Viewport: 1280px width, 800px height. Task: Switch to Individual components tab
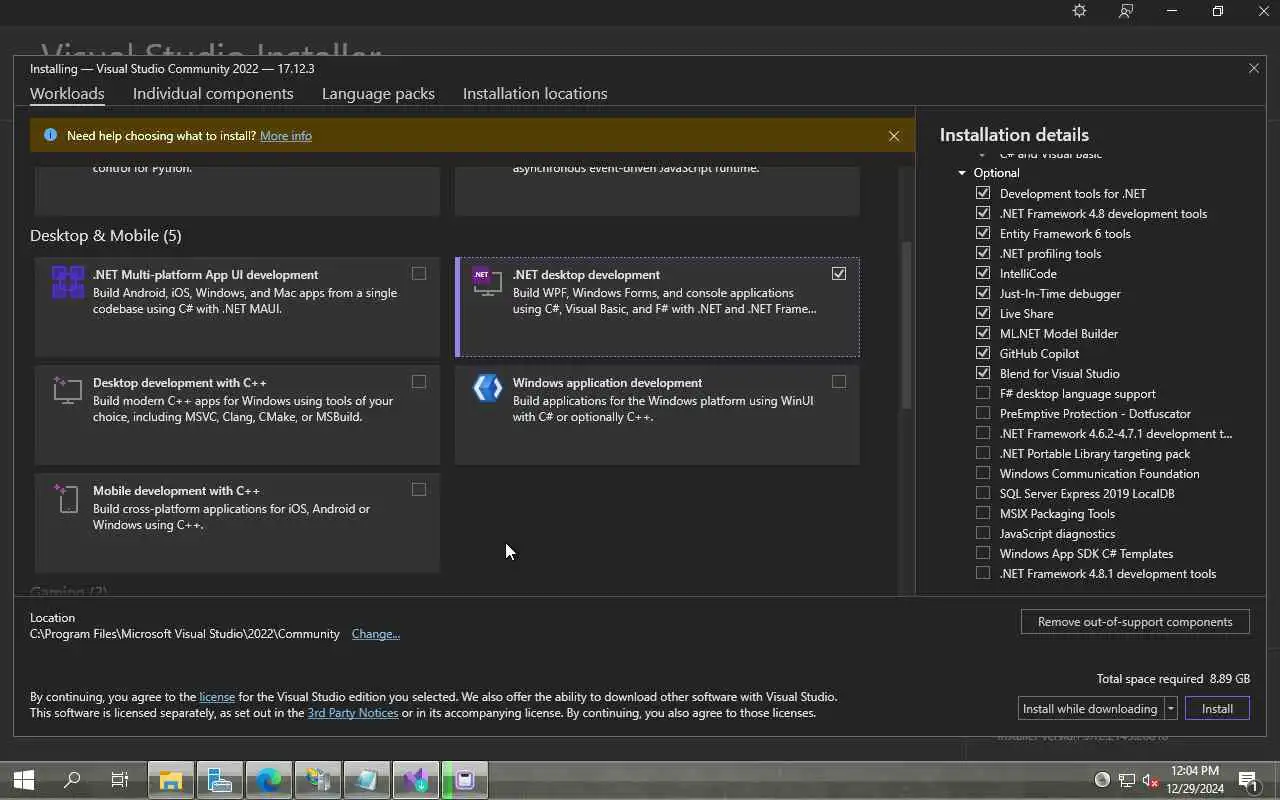(x=213, y=94)
